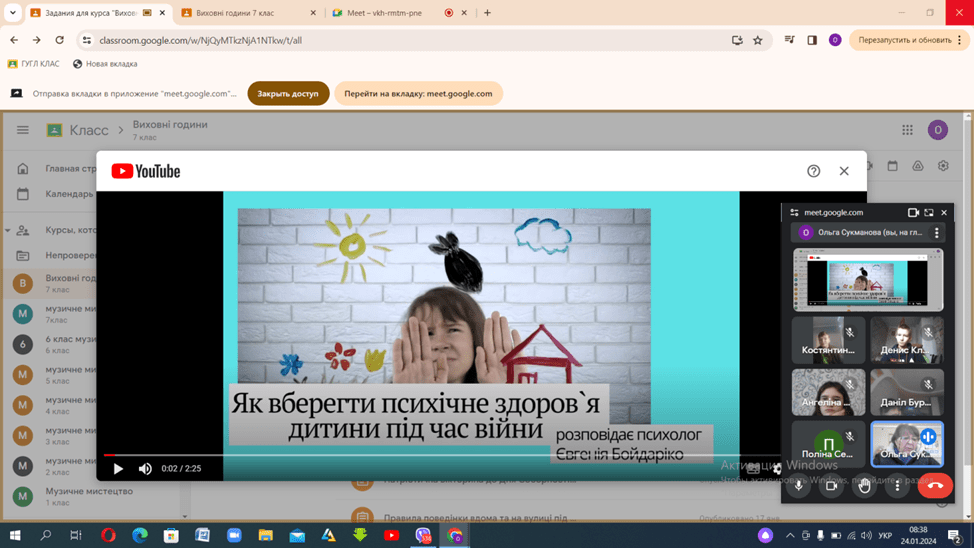974x548 pixels.
Task: Open the course calendar icon in header
Action: click(893, 166)
